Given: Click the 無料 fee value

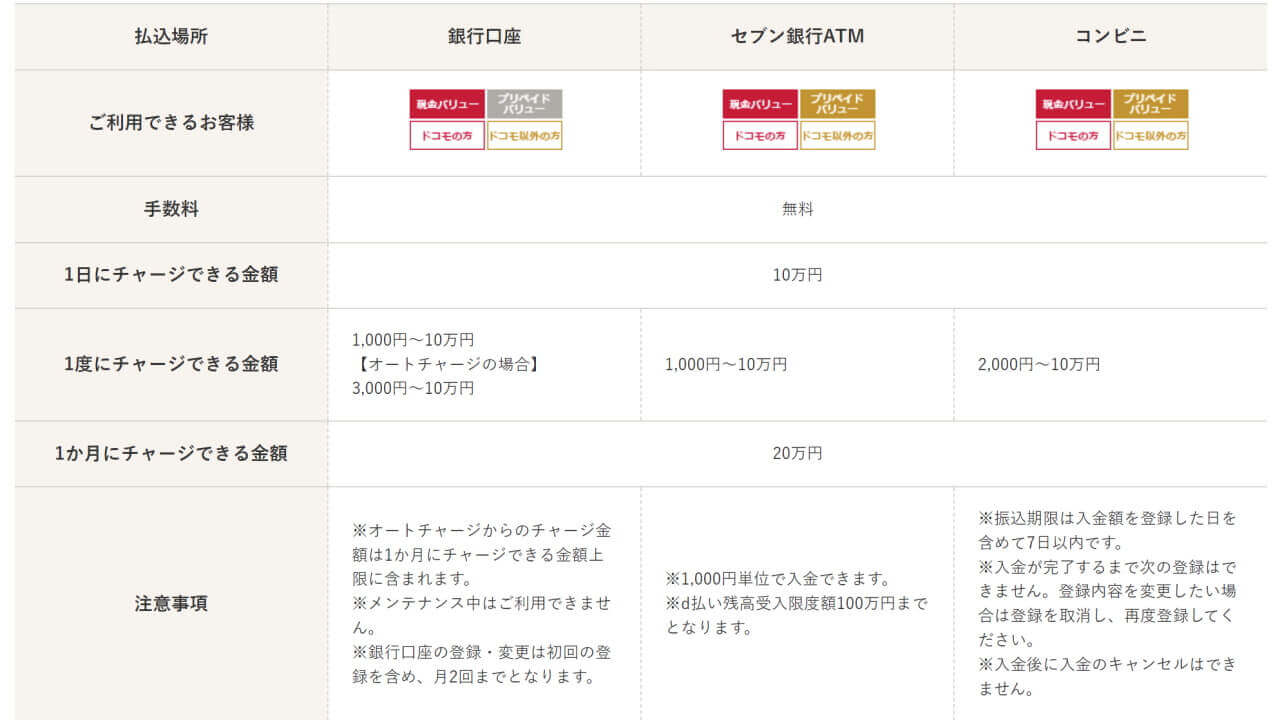Looking at the screenshot, I should click(797, 209).
